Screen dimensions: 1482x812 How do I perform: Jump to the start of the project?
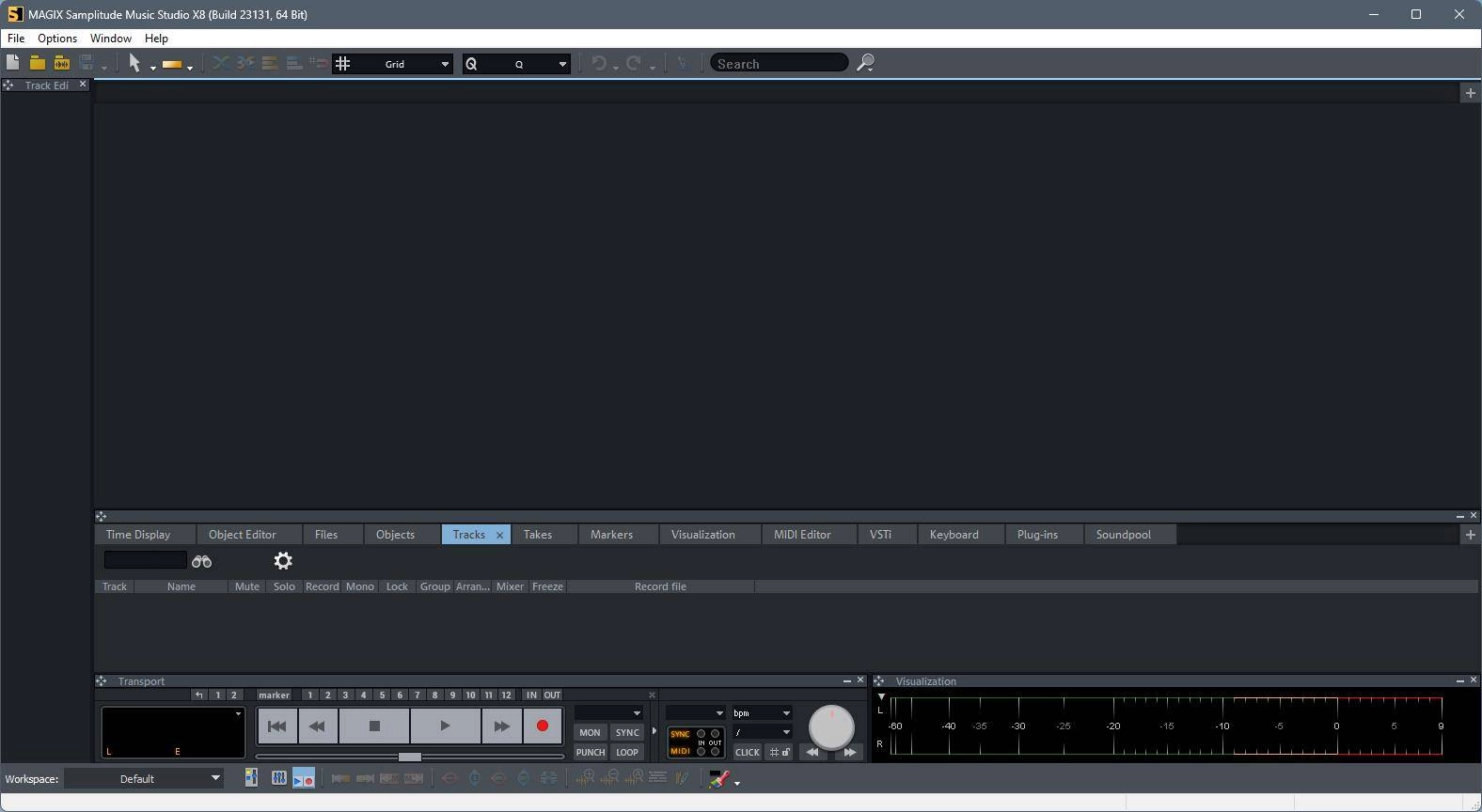pyautogui.click(x=276, y=726)
